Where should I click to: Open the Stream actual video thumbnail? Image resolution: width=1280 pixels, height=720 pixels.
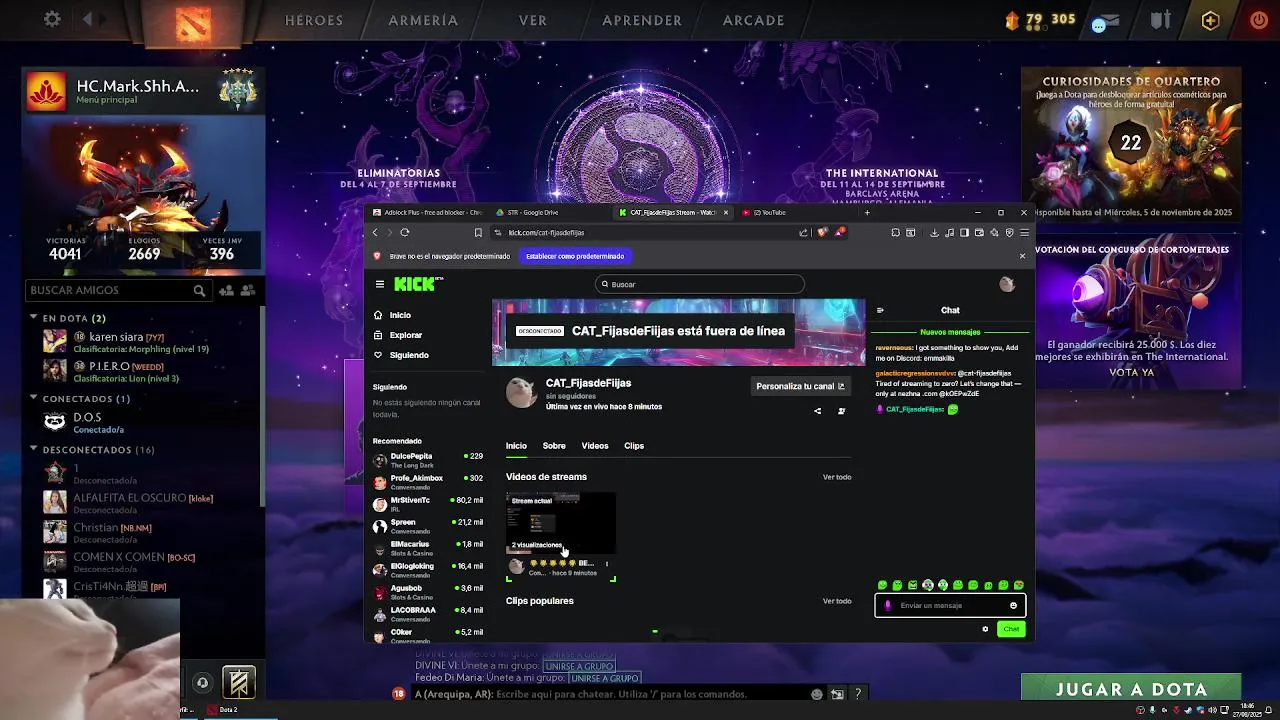tap(561, 523)
